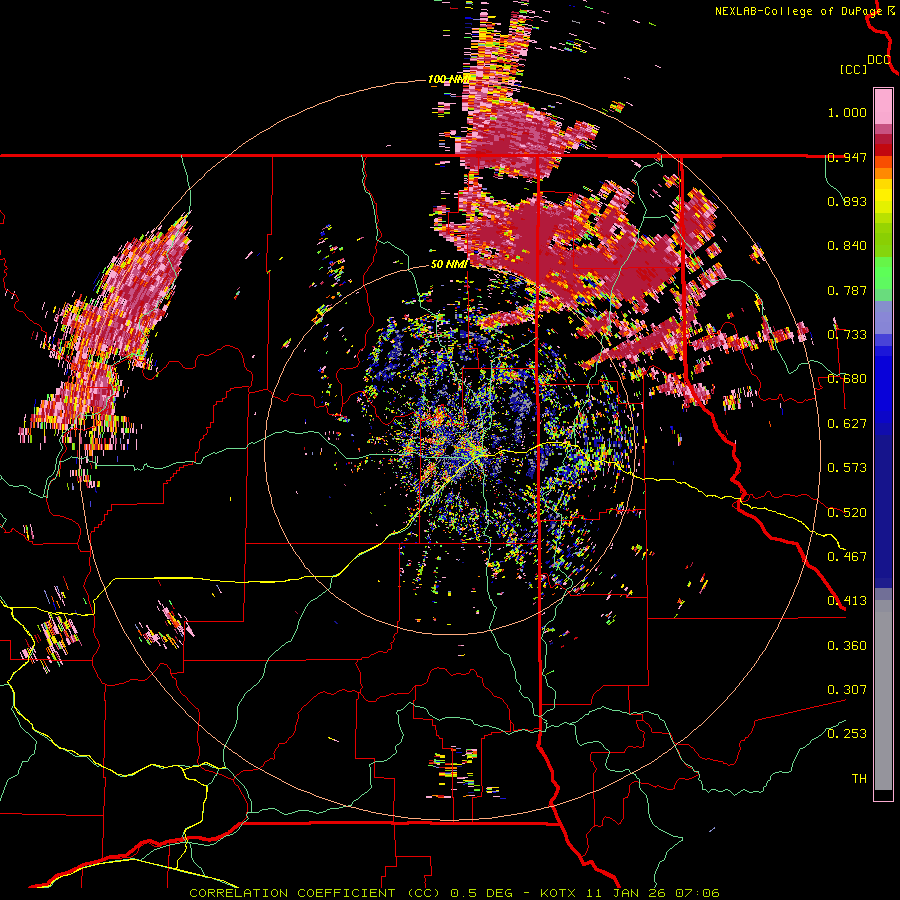Click the 0.840 value on the color scale
Screen dimensions: 900x900
[847, 246]
